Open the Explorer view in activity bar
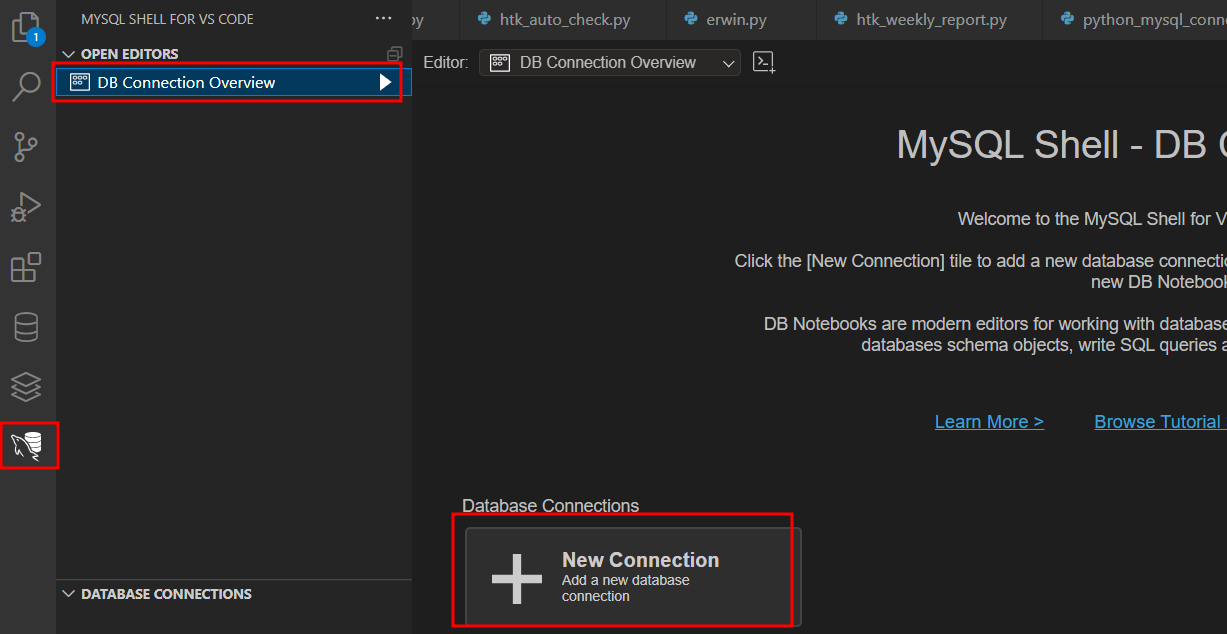1227x634 pixels. pos(26,27)
